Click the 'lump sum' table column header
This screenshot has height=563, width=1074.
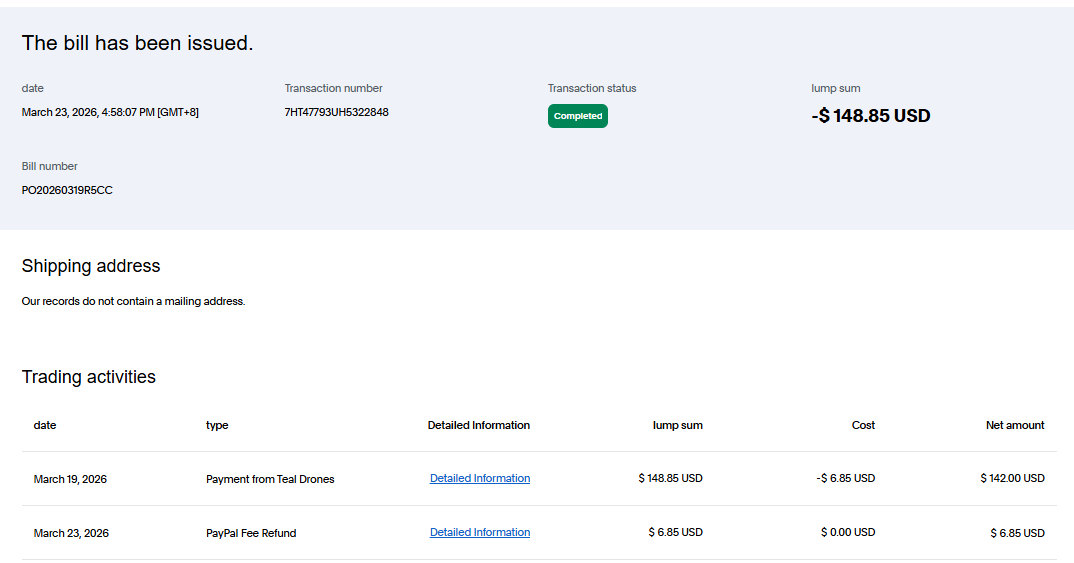coord(677,425)
